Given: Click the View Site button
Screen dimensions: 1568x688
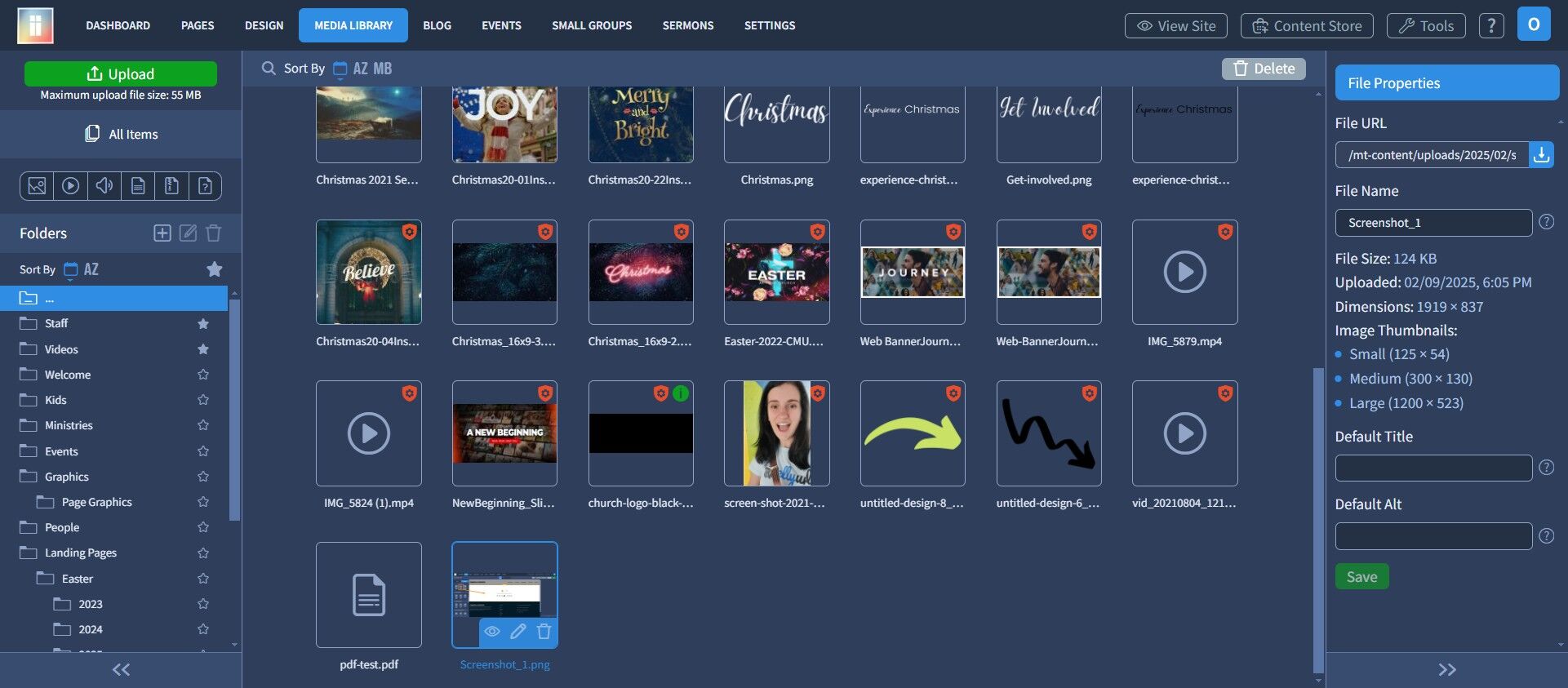Looking at the screenshot, I should (1176, 25).
